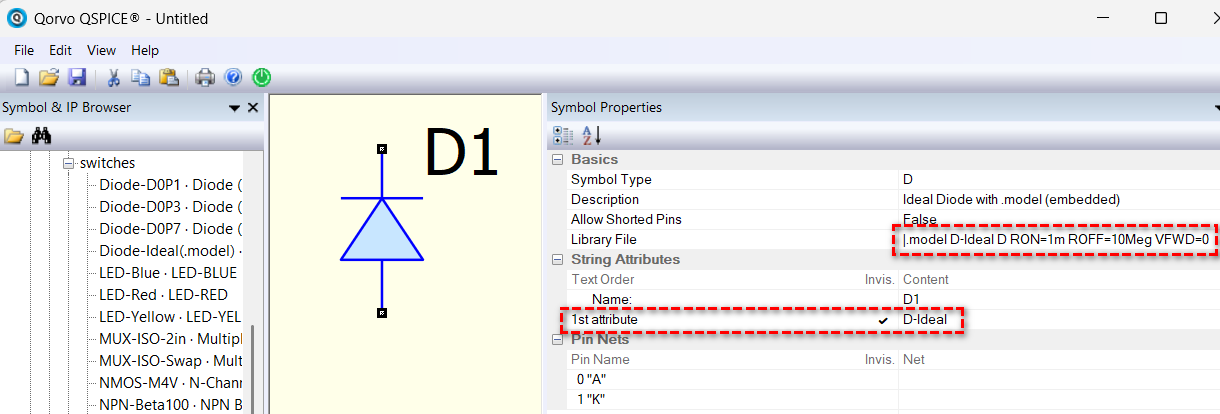This screenshot has height=414, width=1220.
Task: Click the New document toolbar icon
Action: pos(21,77)
